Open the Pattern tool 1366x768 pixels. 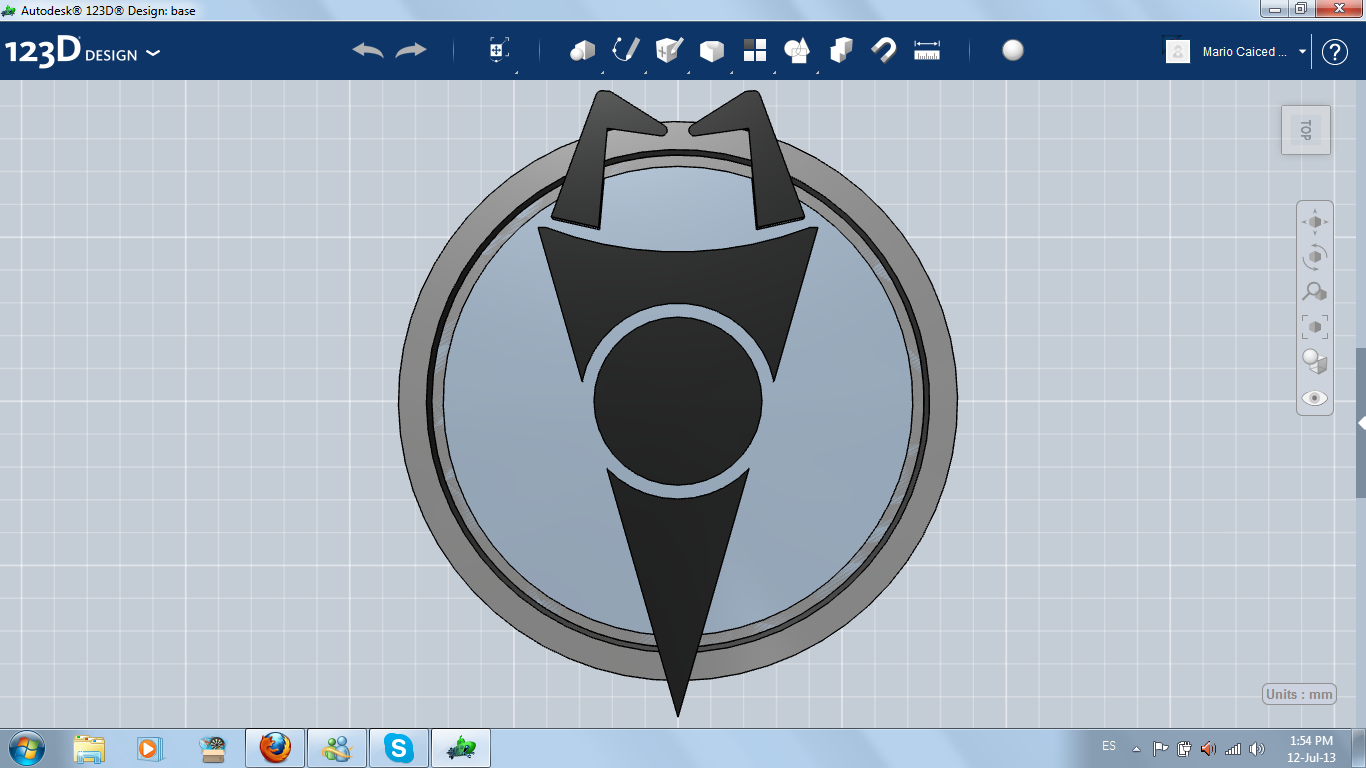click(x=755, y=50)
